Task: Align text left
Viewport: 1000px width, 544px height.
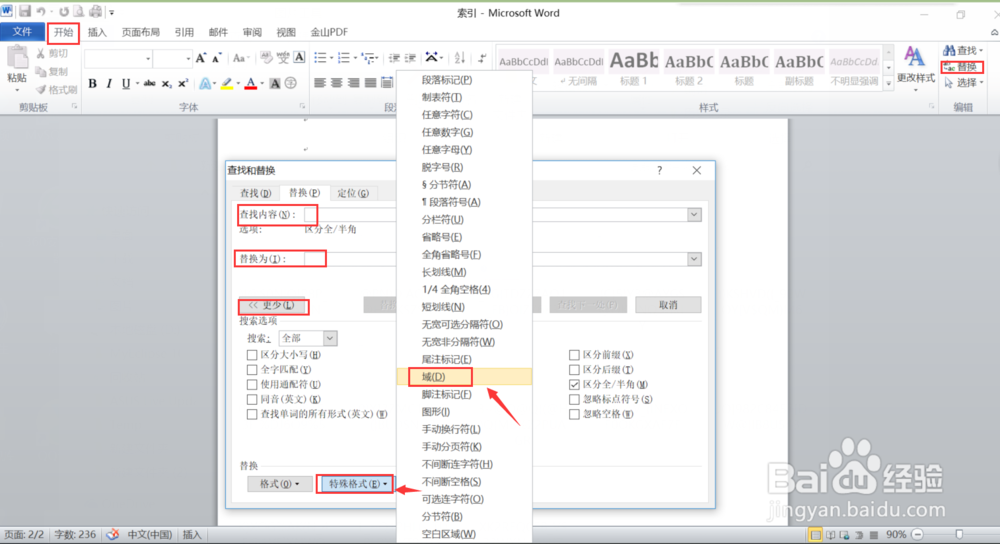Action: pyautogui.click(x=320, y=83)
